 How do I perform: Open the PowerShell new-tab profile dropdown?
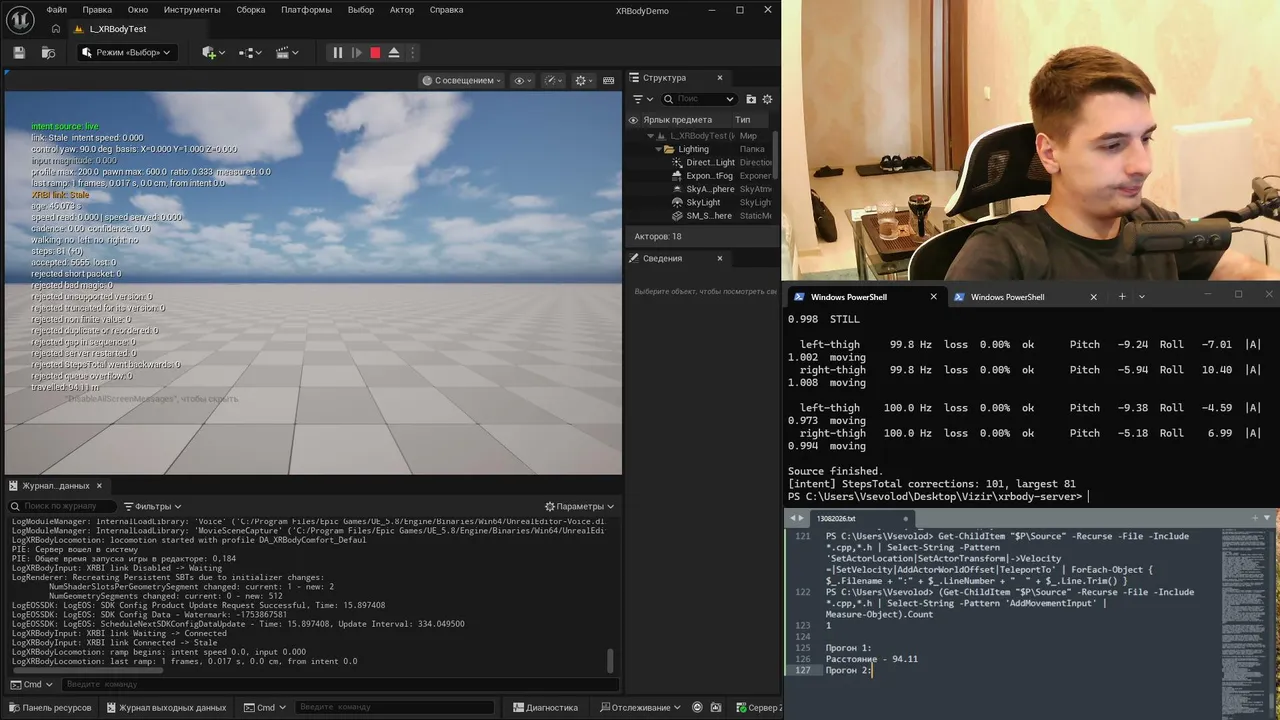coord(1142,297)
